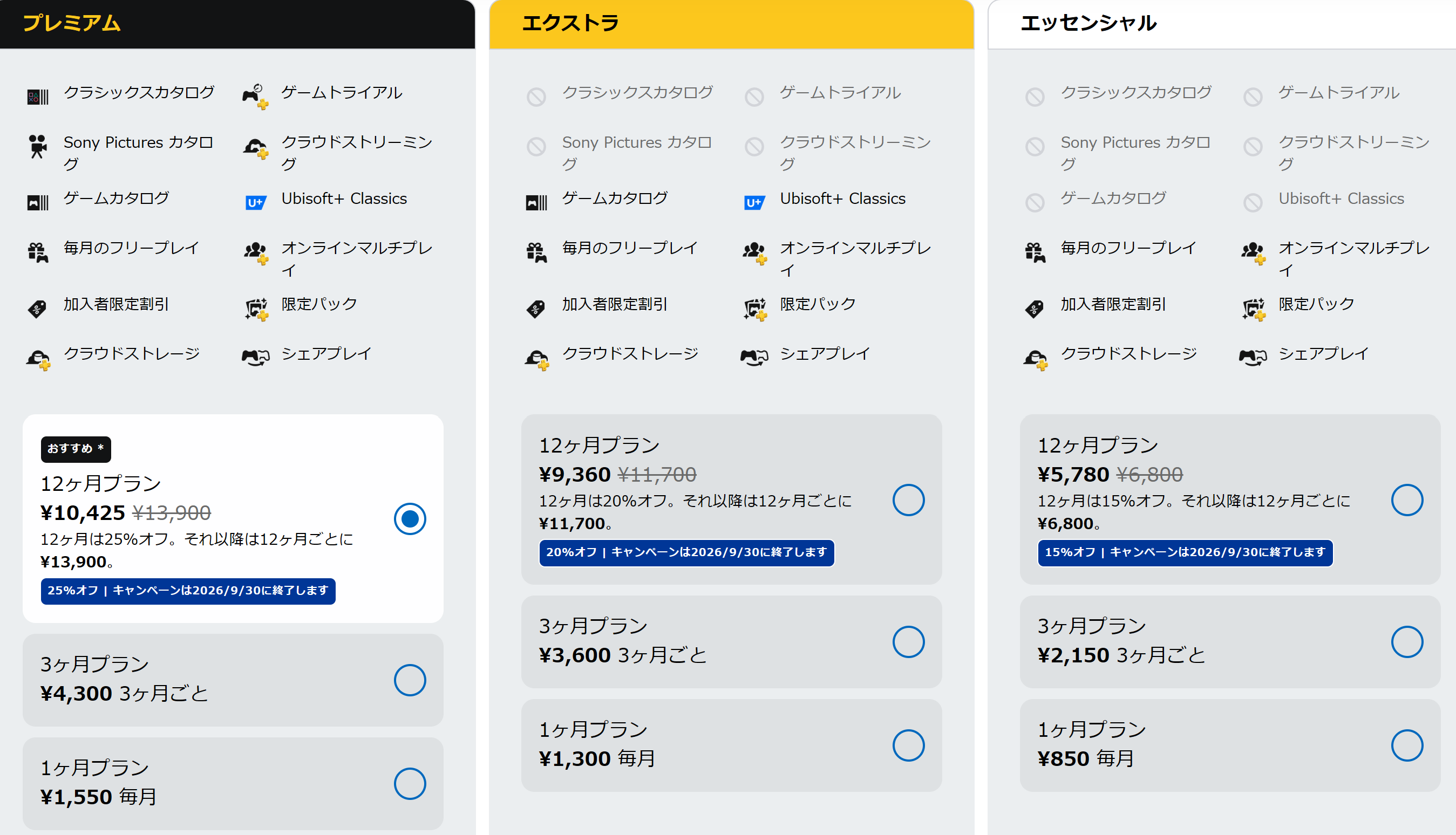This screenshot has width=1456, height=835.
Task: Click the Extra game catalog icon
Action: [536, 202]
